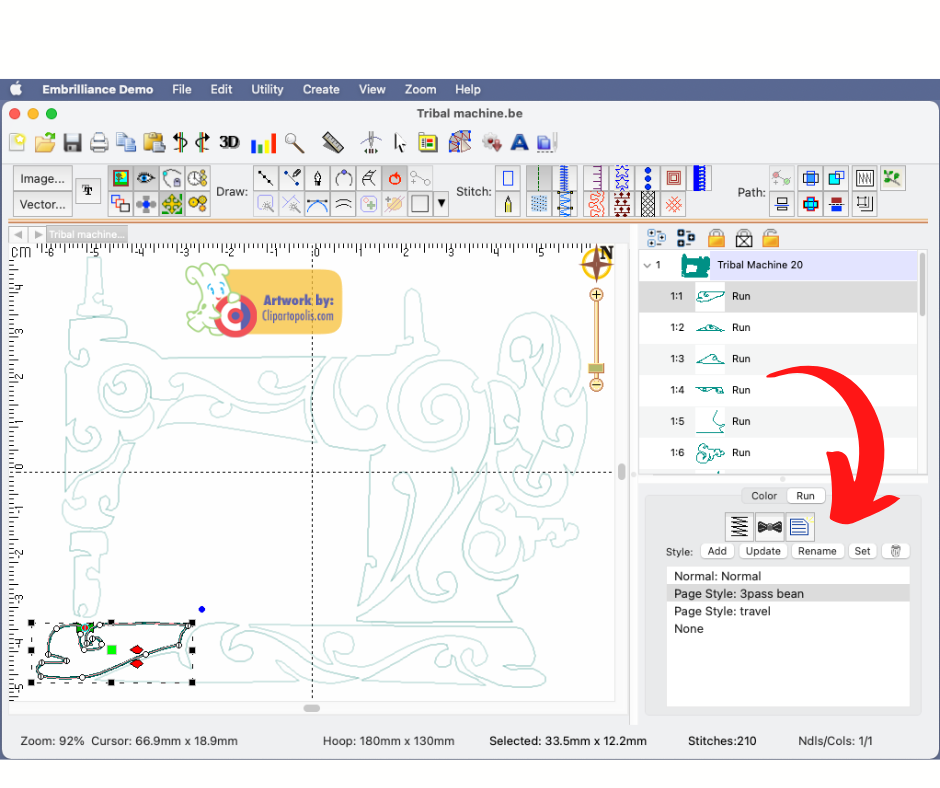Select the magnifying glass zoom tool
The height and width of the screenshot is (788, 940).
(294, 142)
